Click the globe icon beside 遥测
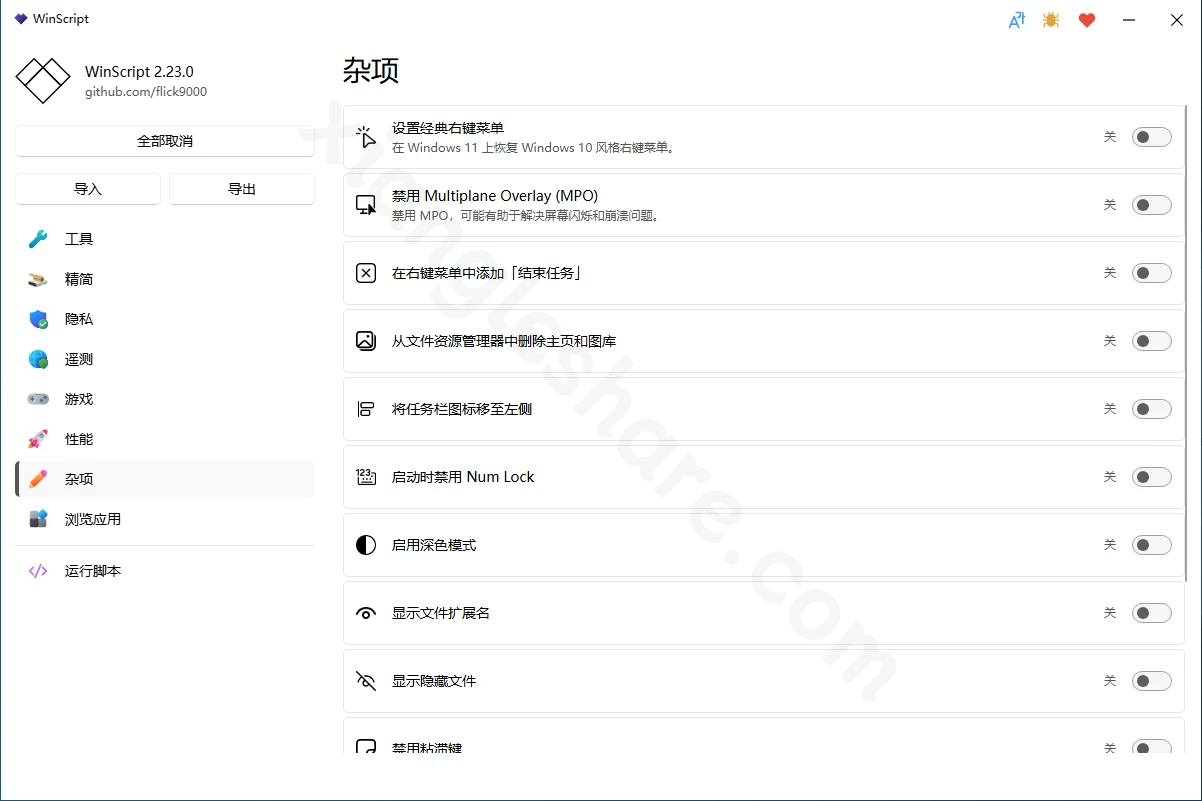 tap(38, 359)
